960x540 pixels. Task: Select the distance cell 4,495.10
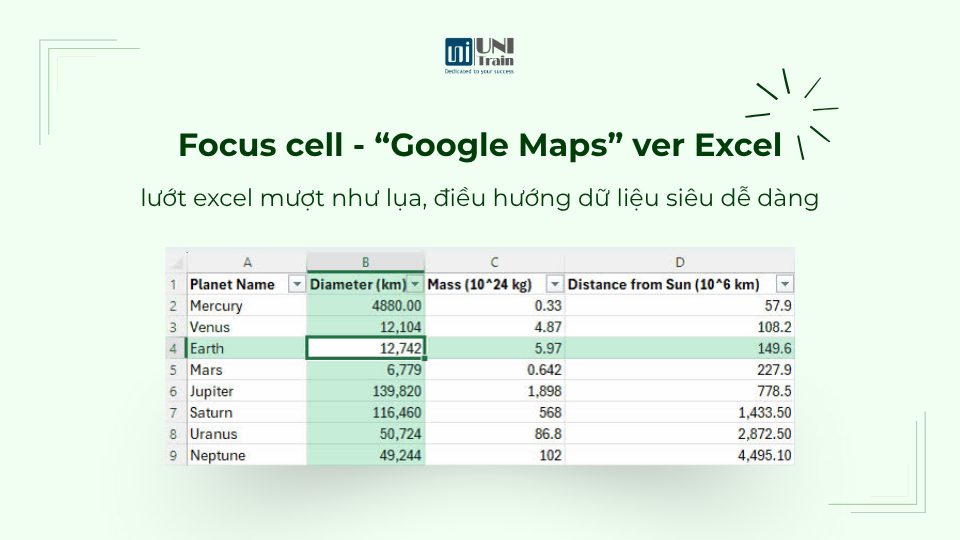[680, 455]
